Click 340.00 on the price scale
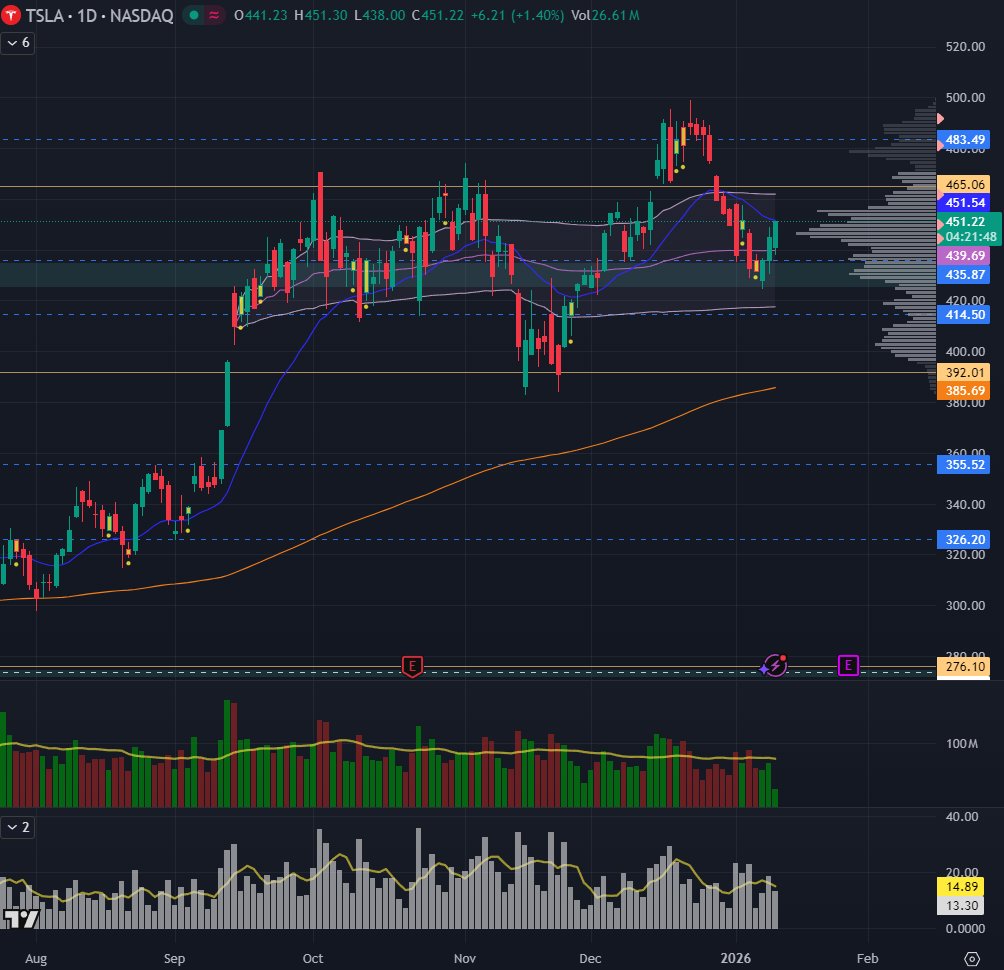 (965, 505)
